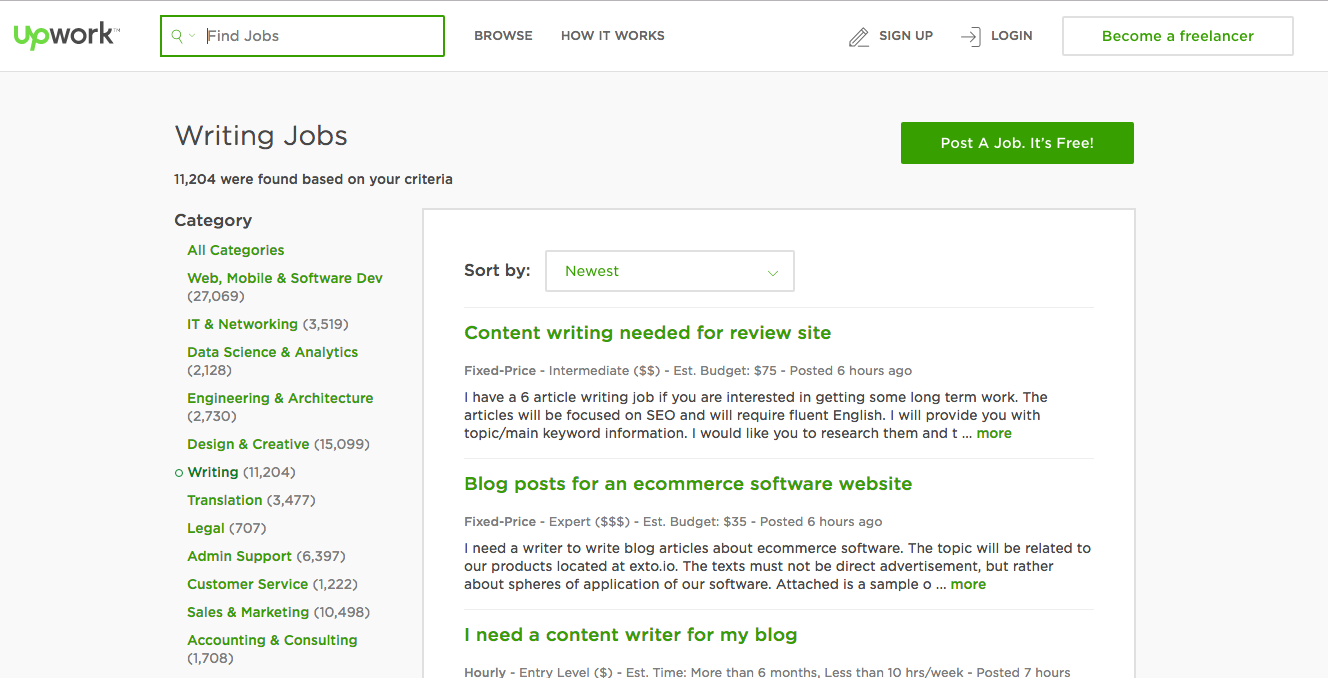This screenshot has width=1328, height=678.
Task: Click the search magnifier icon
Action: 177,36
